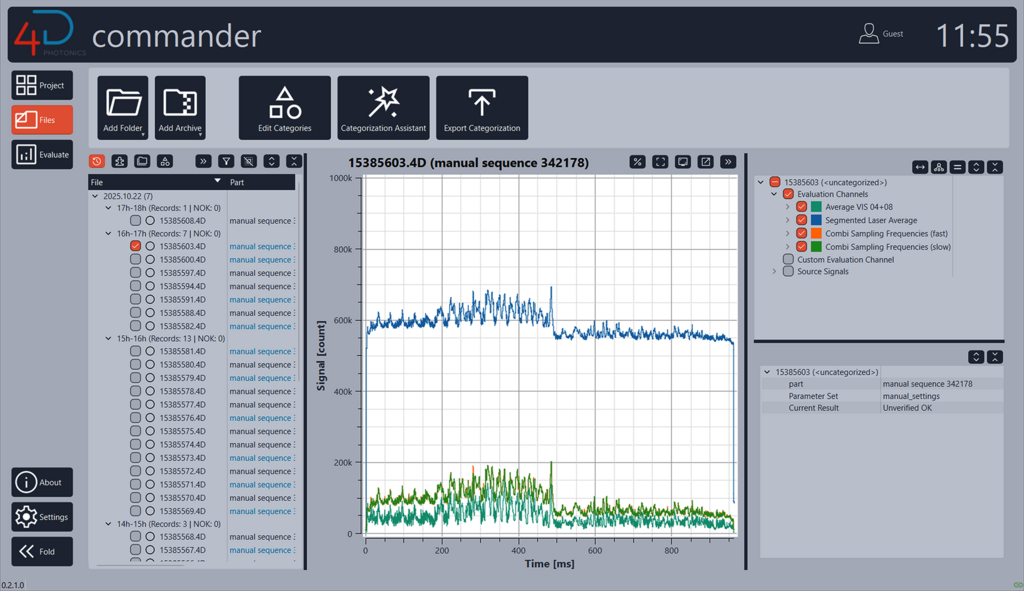Click the screen display icon above chart
Image resolution: width=1024 pixels, height=591 pixels.
pos(682,162)
